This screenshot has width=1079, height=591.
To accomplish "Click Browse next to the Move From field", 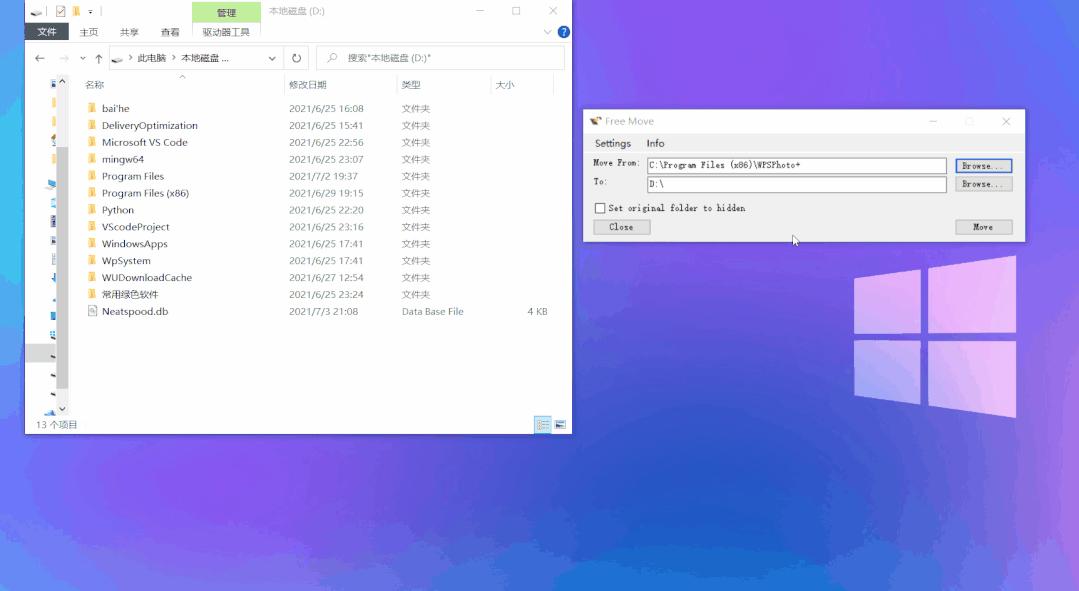I will [982, 165].
